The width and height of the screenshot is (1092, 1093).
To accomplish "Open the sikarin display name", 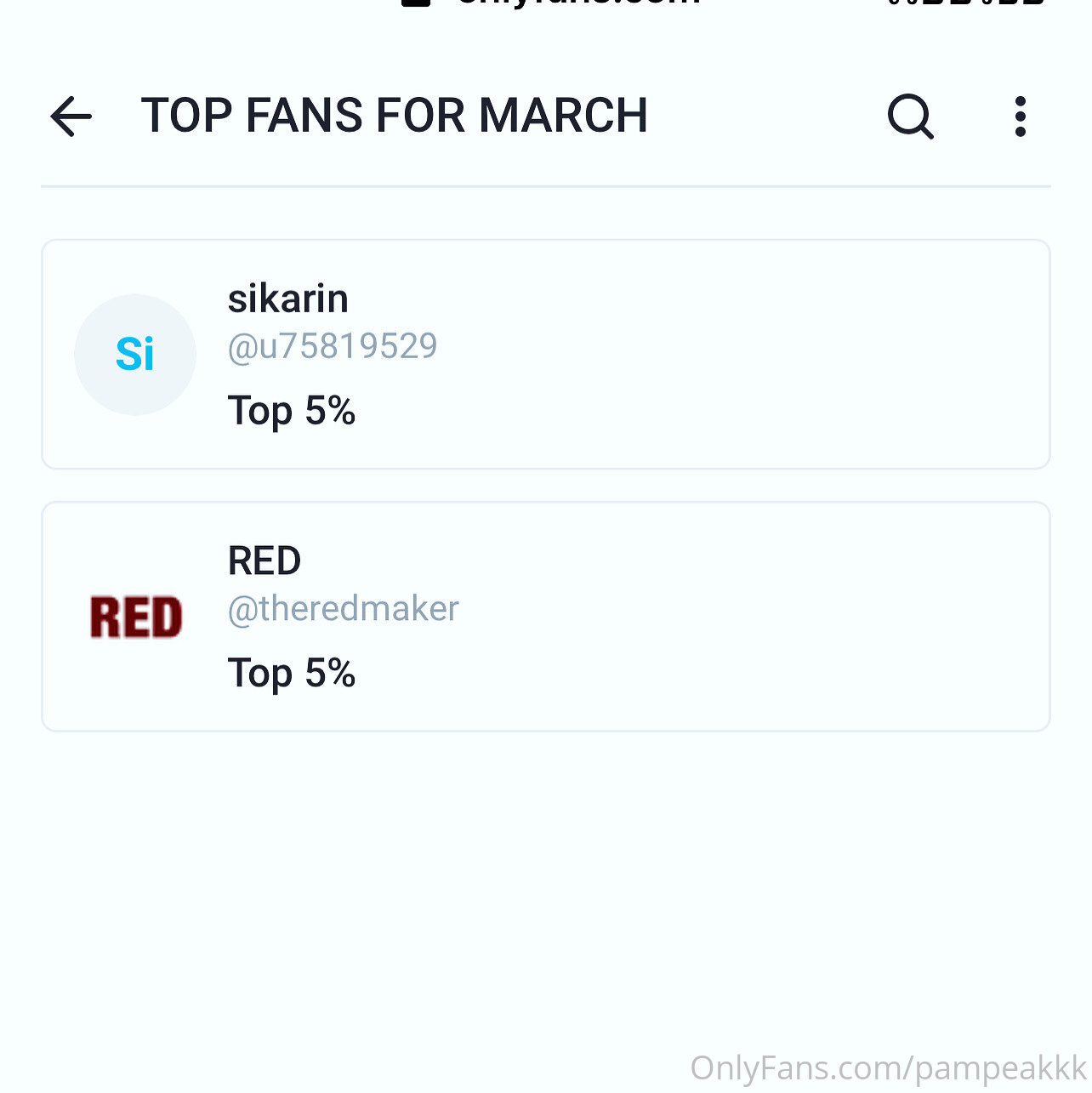I will 287,299.
